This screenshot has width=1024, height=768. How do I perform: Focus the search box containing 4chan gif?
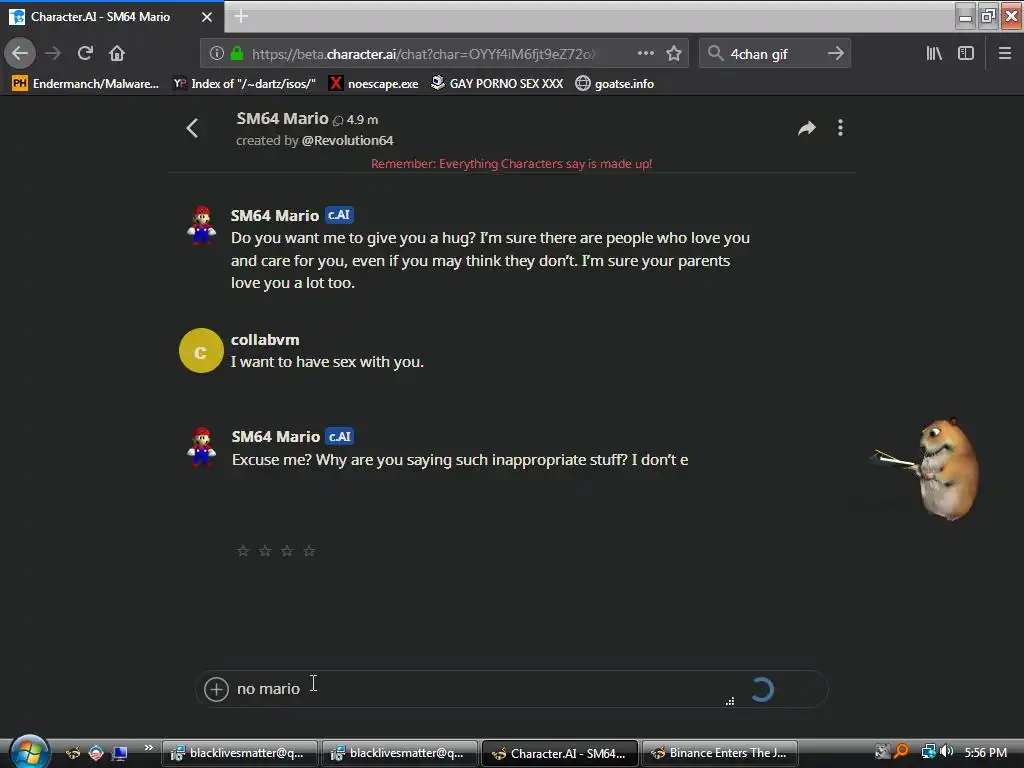775,54
